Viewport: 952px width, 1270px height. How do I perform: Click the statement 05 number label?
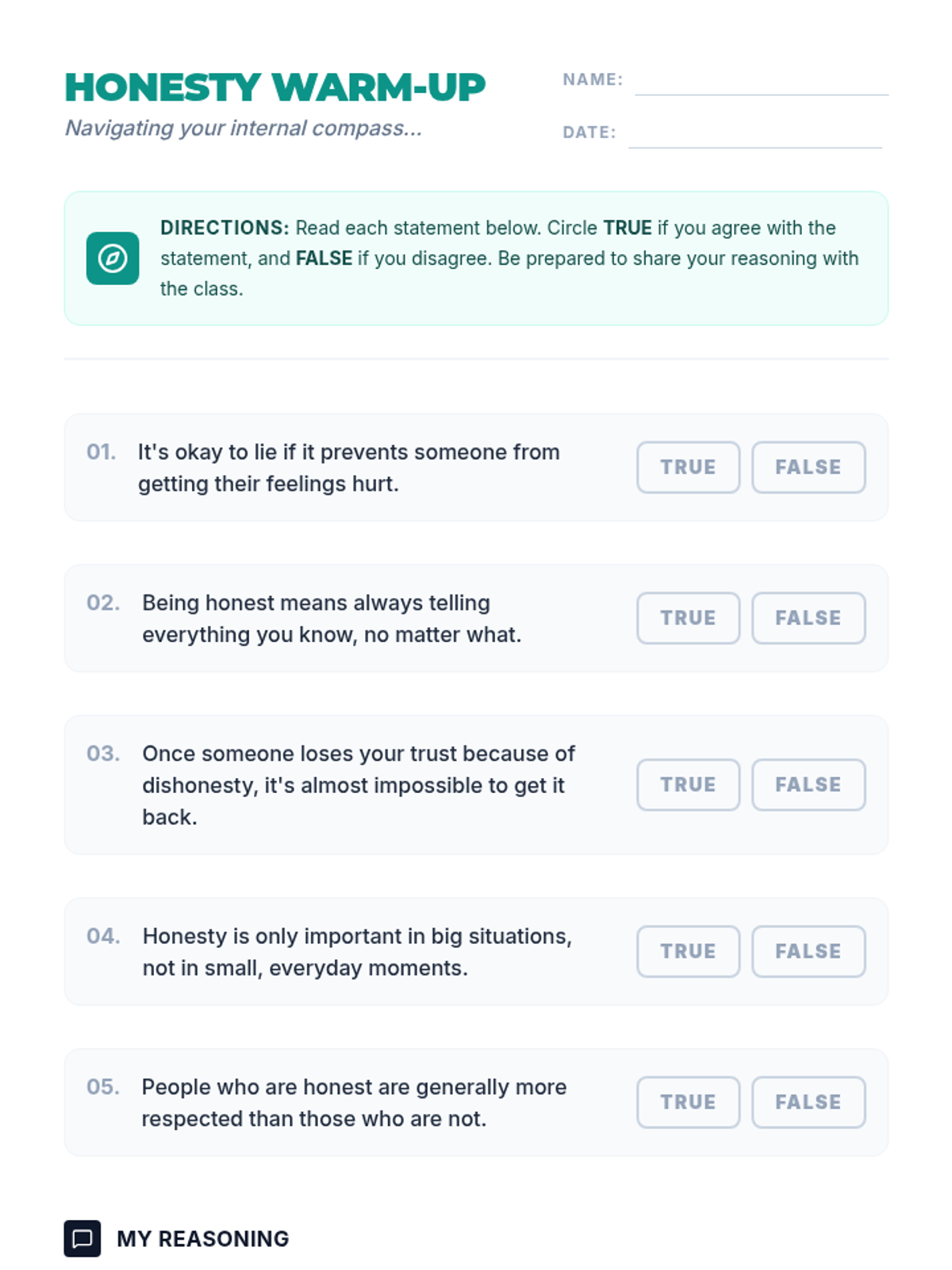(103, 1087)
